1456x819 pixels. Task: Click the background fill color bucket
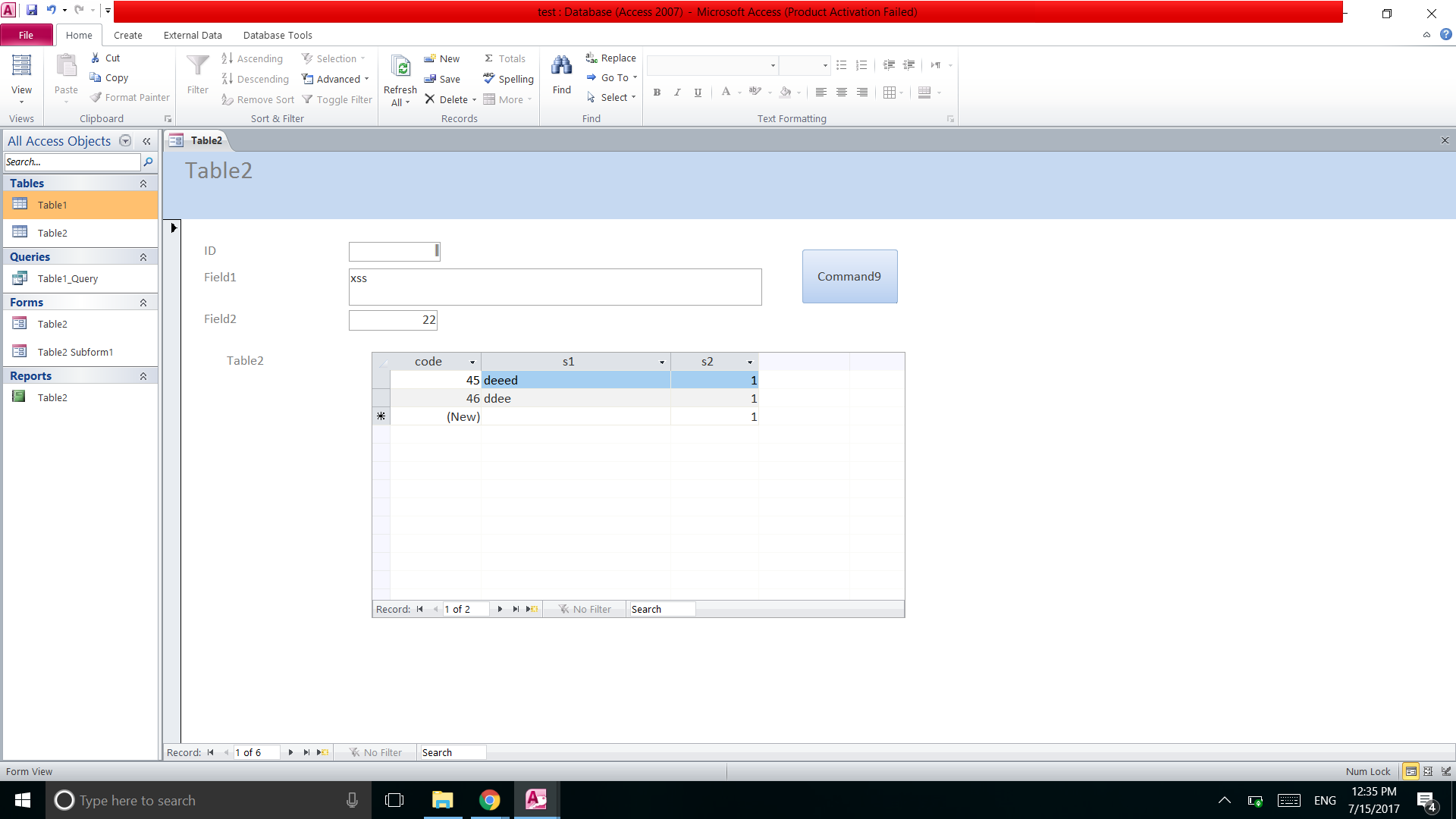[786, 93]
